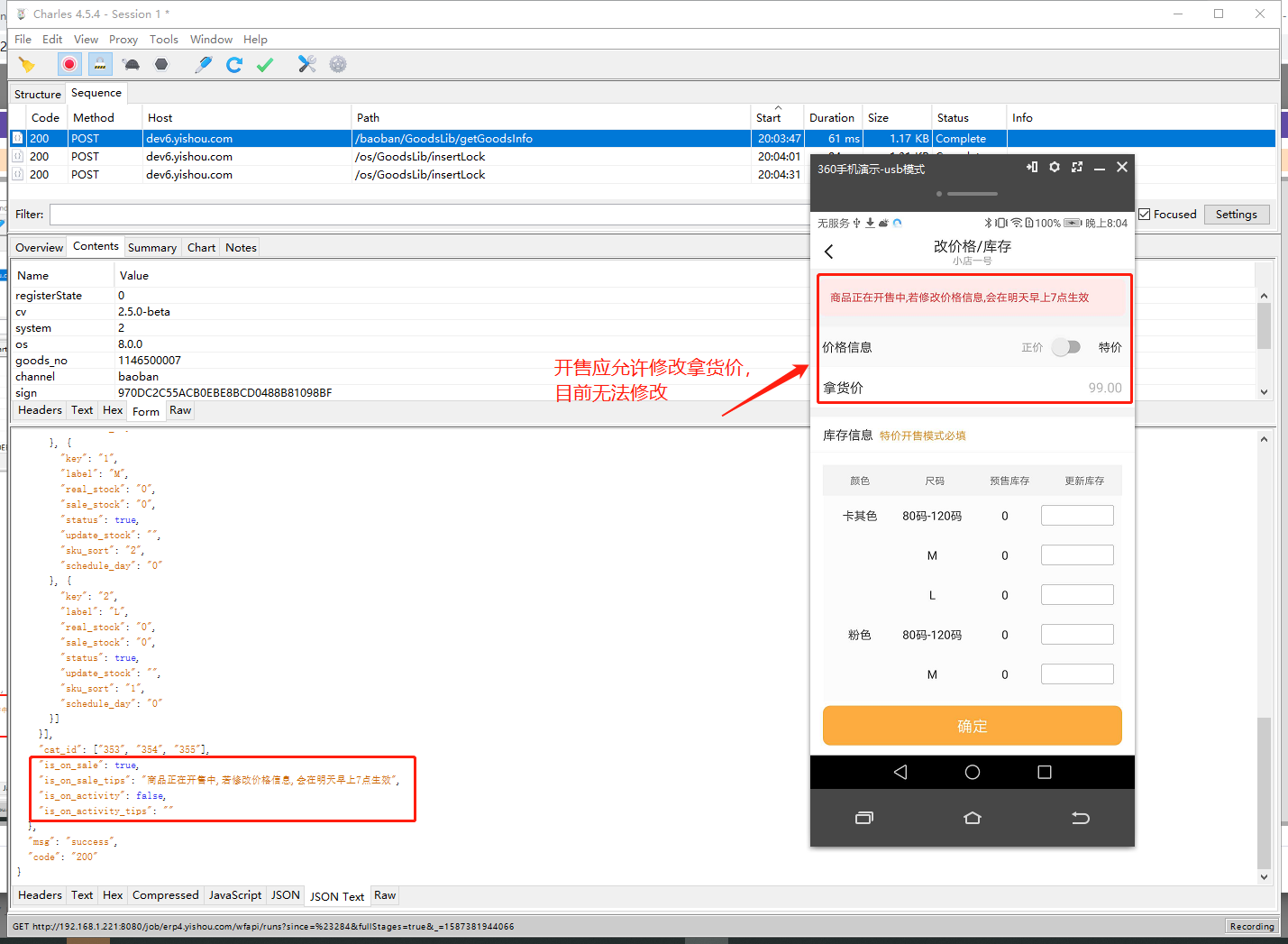Click 更新库存 input for 卡其色 80码-120码
Image resolution: width=1288 pixels, height=944 pixels.
click(x=1077, y=516)
